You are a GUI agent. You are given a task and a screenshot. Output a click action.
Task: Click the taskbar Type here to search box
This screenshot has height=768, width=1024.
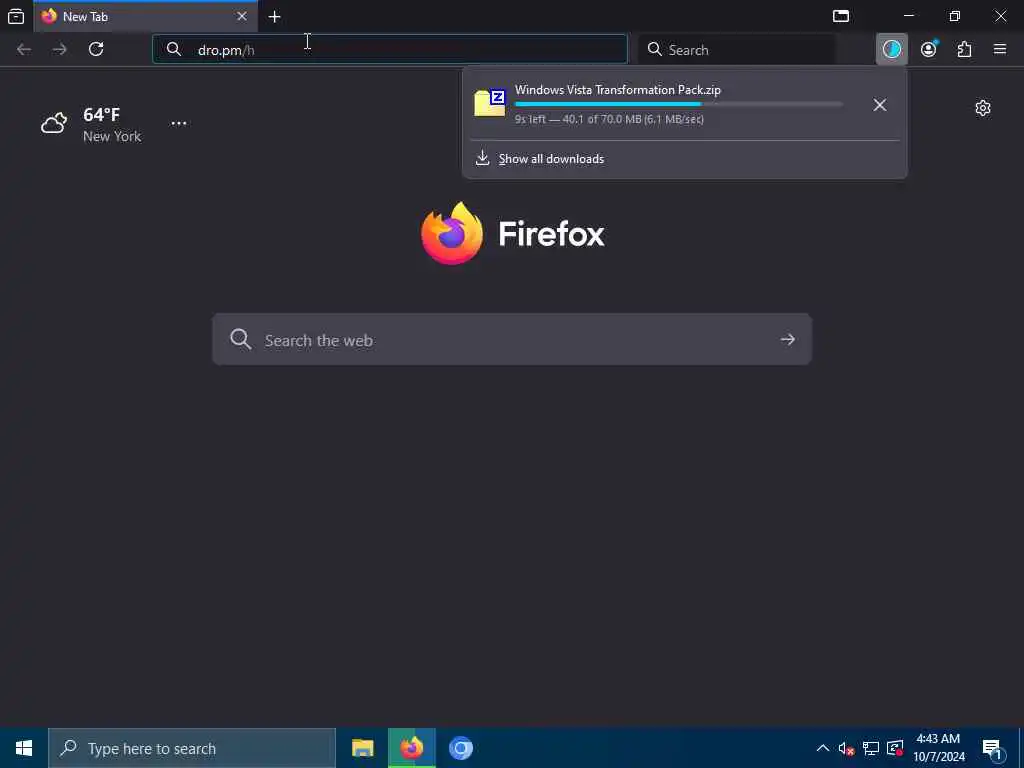coord(192,748)
